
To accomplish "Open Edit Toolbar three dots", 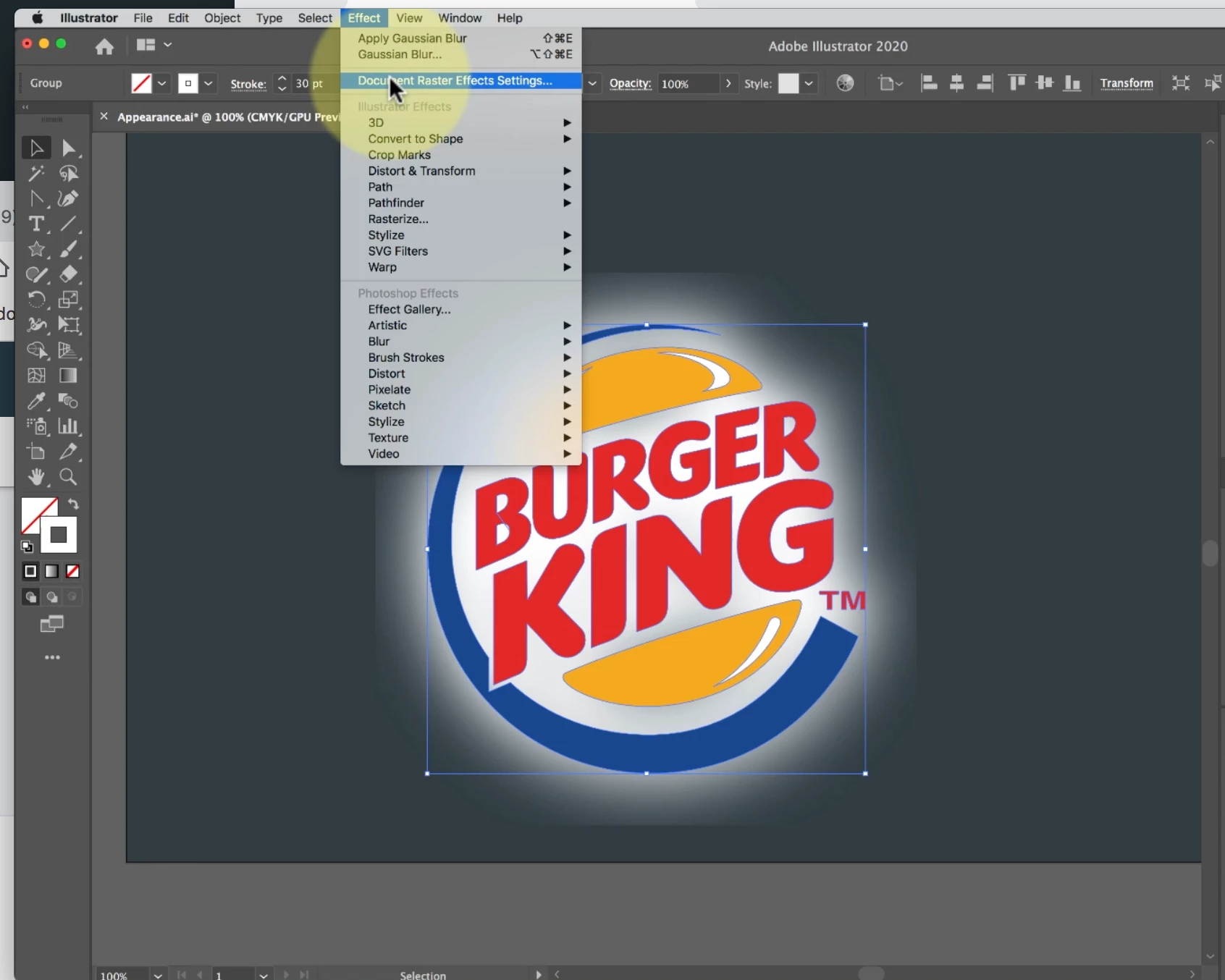I will coord(52,657).
